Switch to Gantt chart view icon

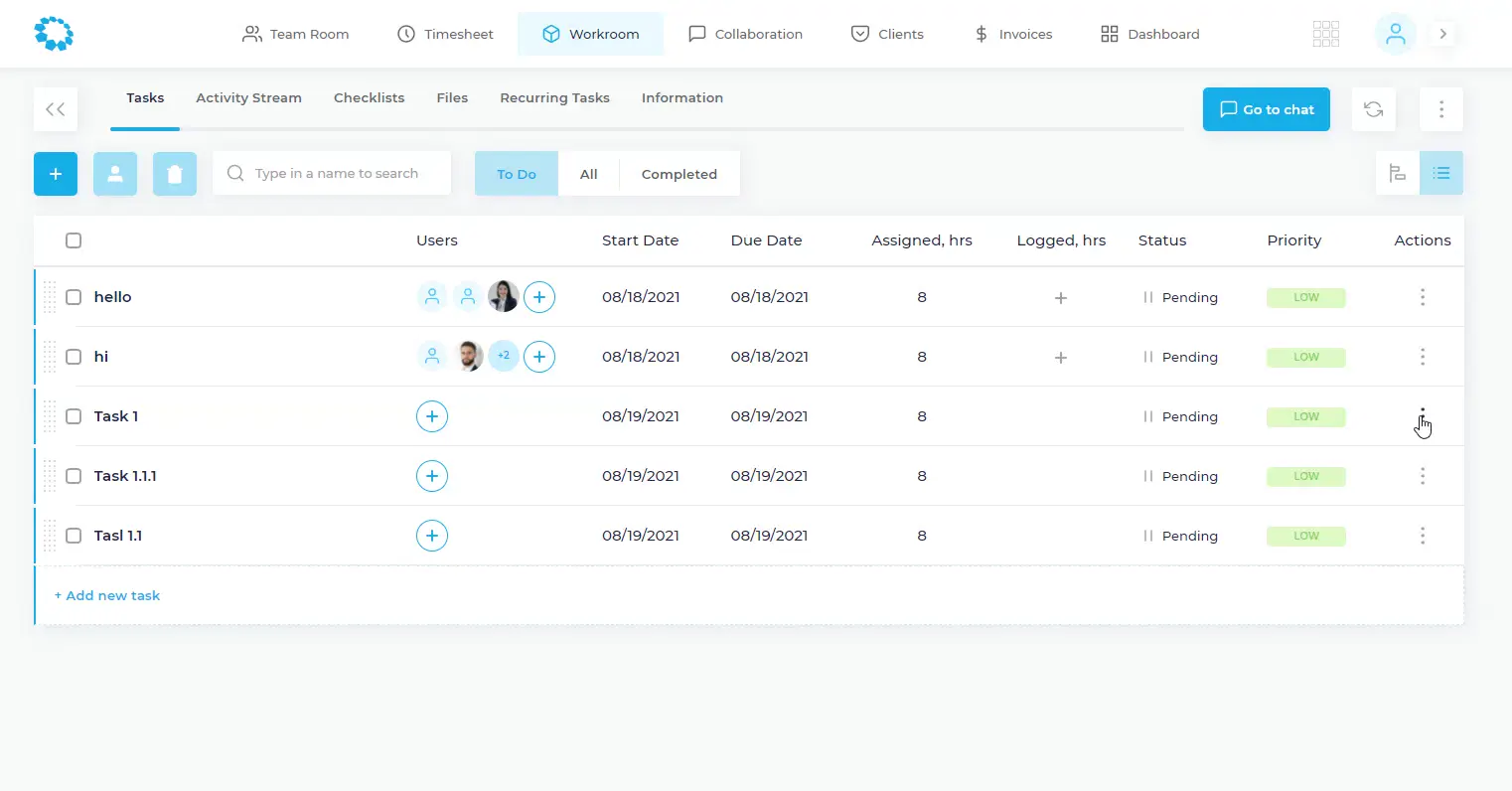(1397, 174)
